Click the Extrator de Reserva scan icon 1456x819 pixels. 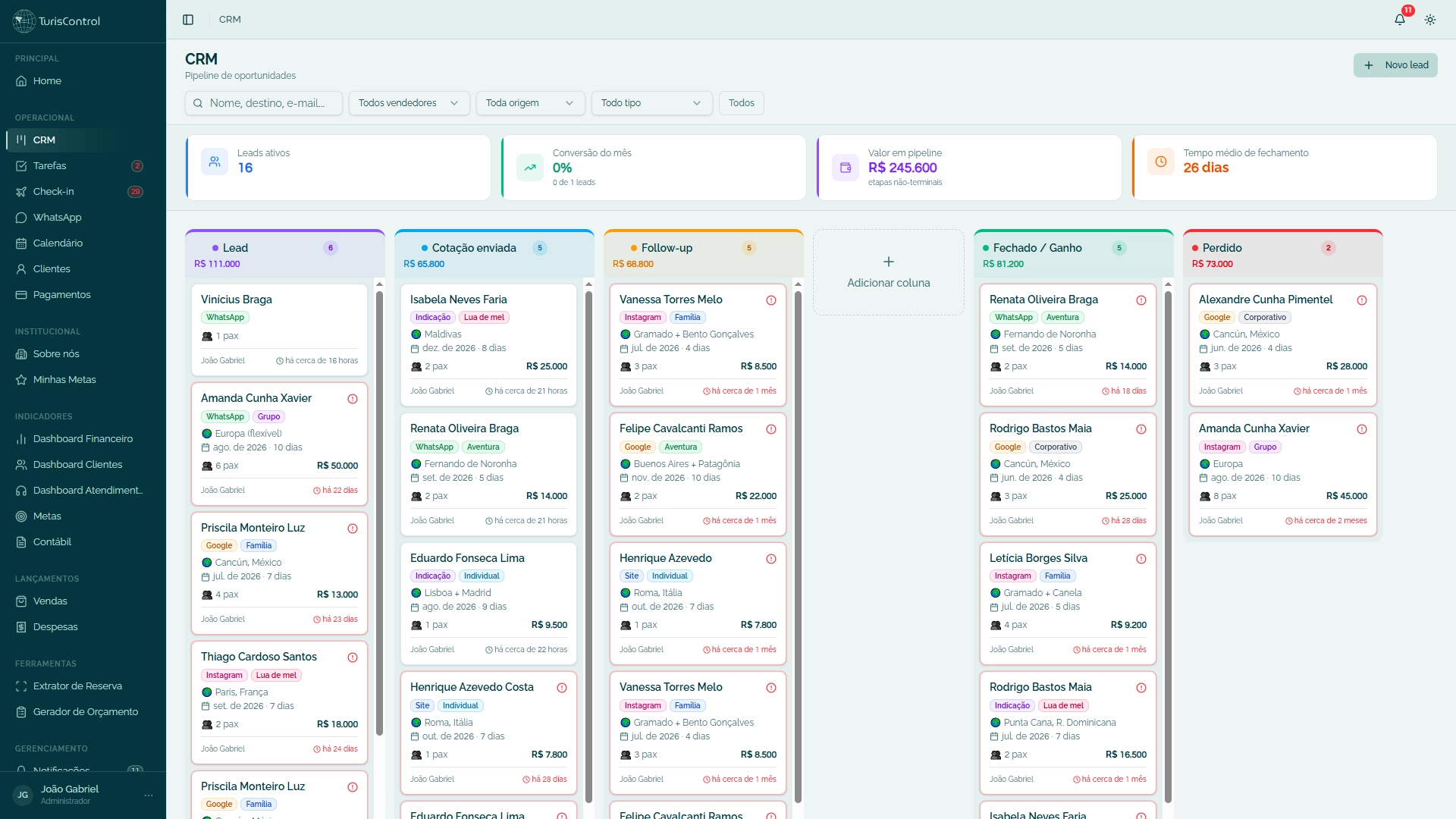21,686
